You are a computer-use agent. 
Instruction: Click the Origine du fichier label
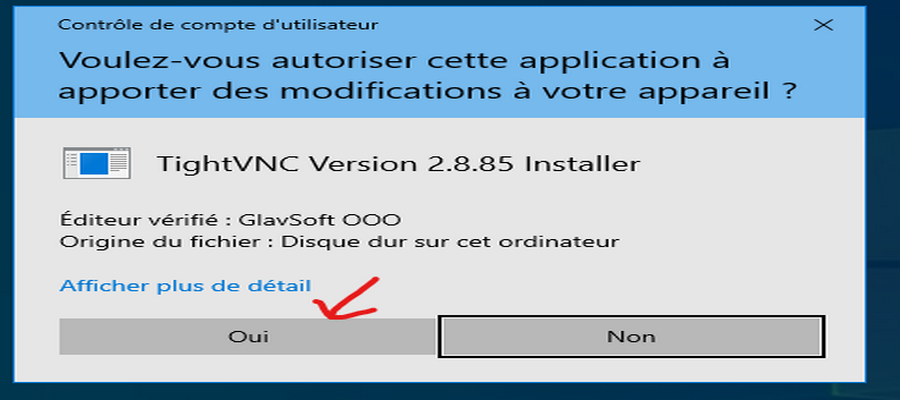[x=161, y=242]
